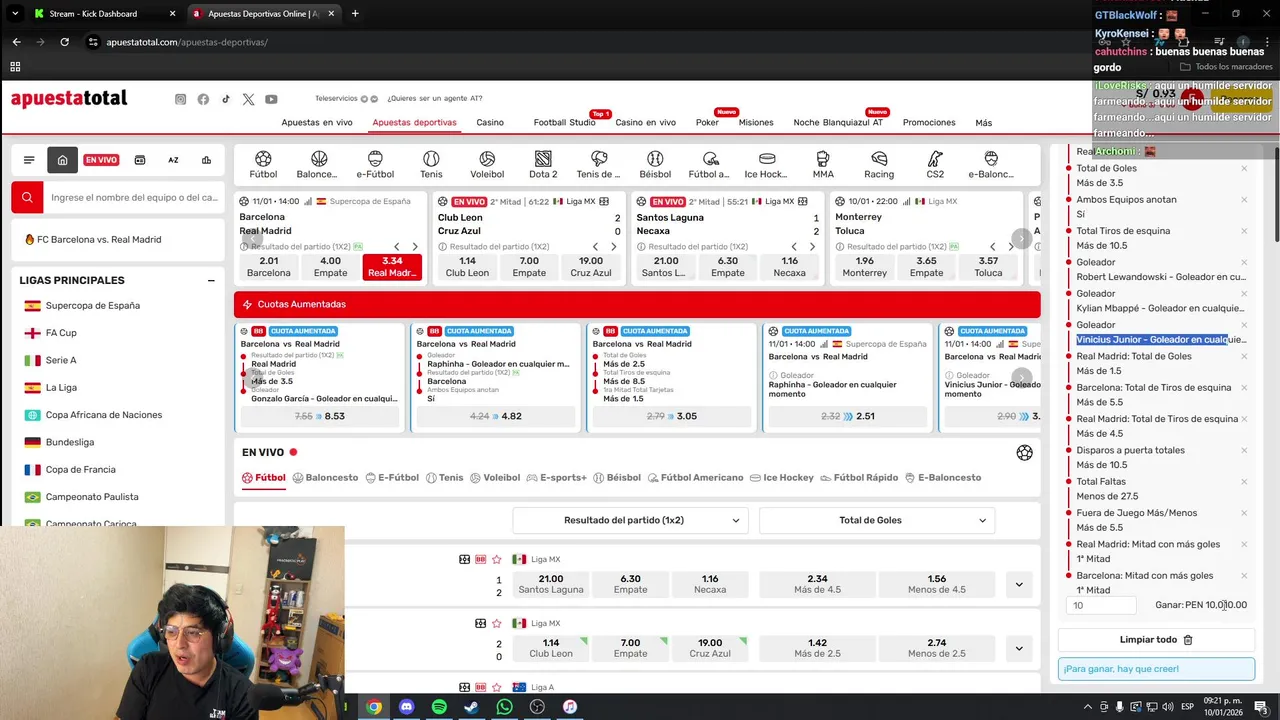Open apuestatotal TikTok icon in header

pos(226,99)
